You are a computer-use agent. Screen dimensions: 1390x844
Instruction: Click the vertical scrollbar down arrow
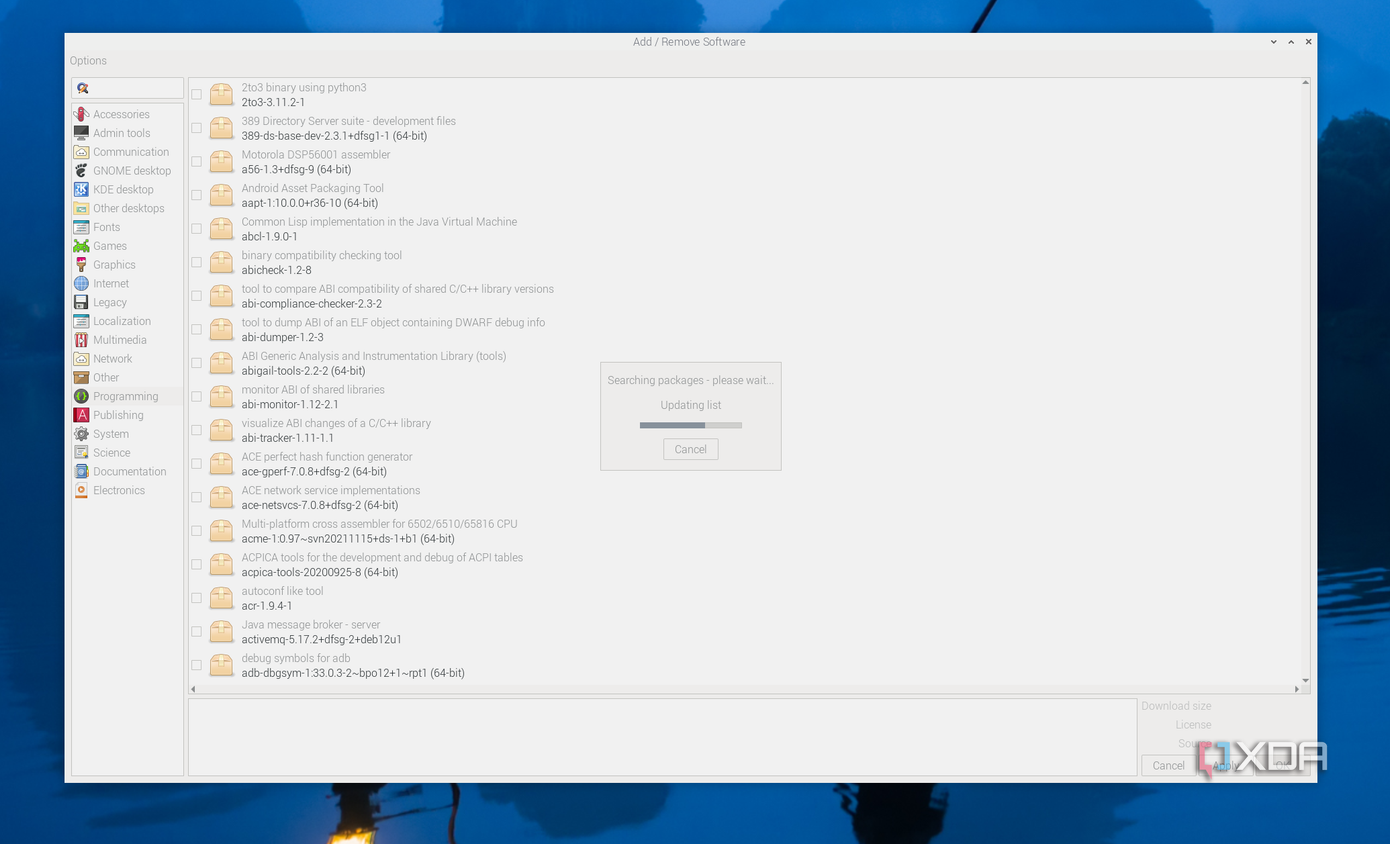pyautogui.click(x=1306, y=680)
